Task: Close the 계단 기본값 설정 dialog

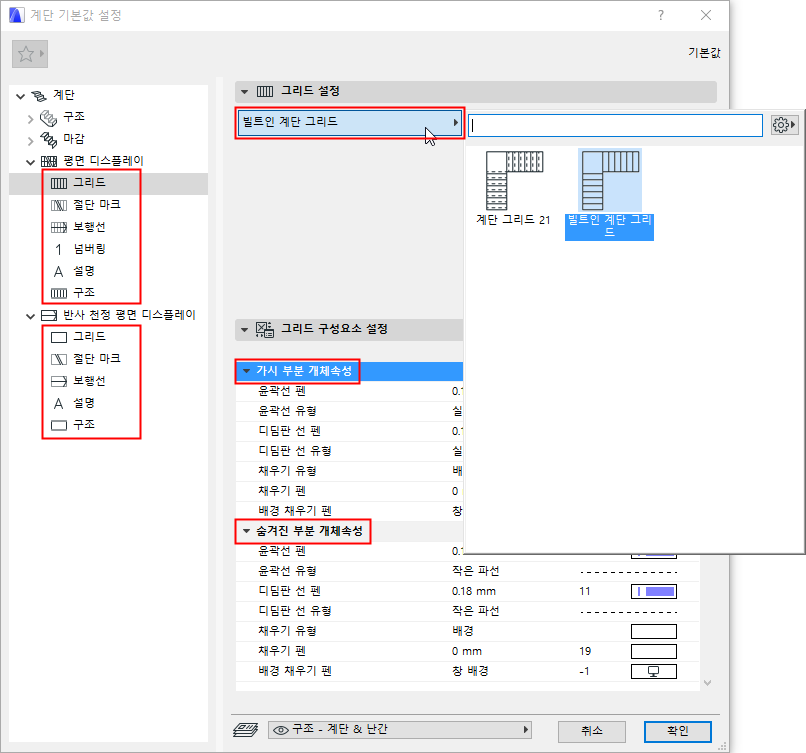Action: (706, 15)
